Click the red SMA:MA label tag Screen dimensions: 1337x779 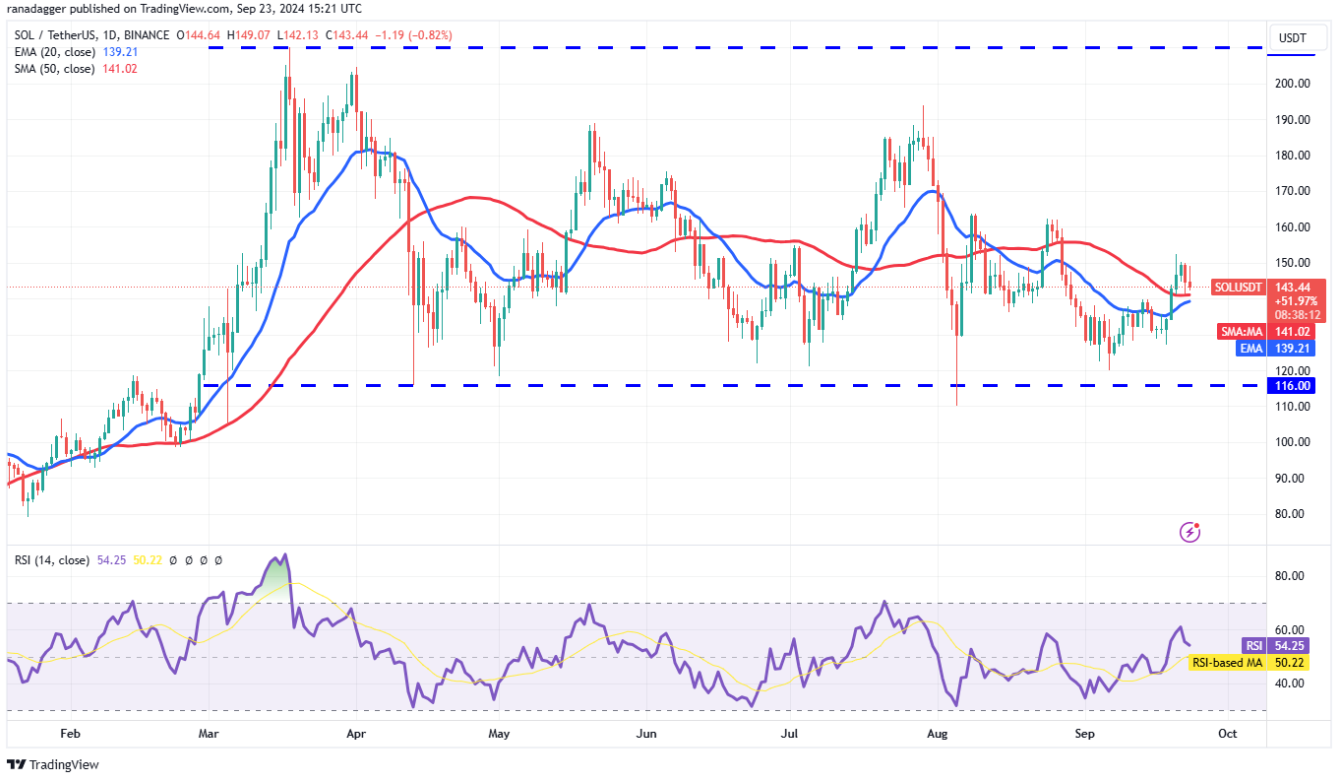point(1240,330)
